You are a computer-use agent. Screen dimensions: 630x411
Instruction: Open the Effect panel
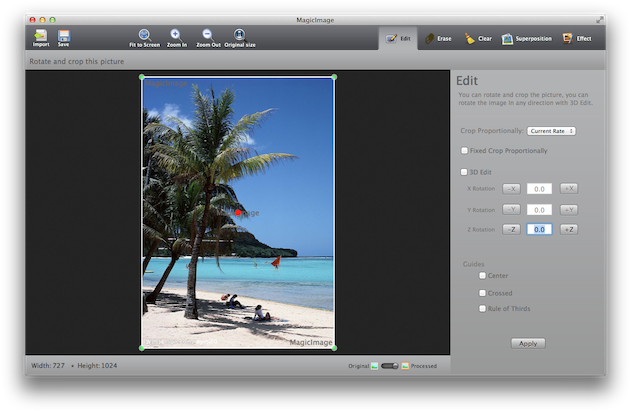click(577, 39)
